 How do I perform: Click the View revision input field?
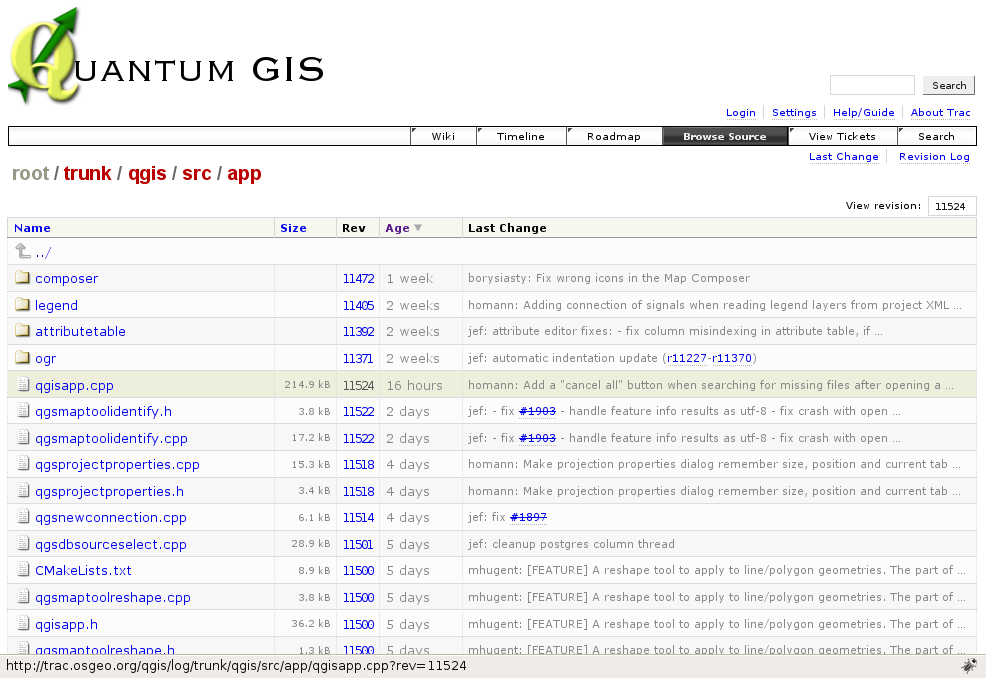click(952, 206)
